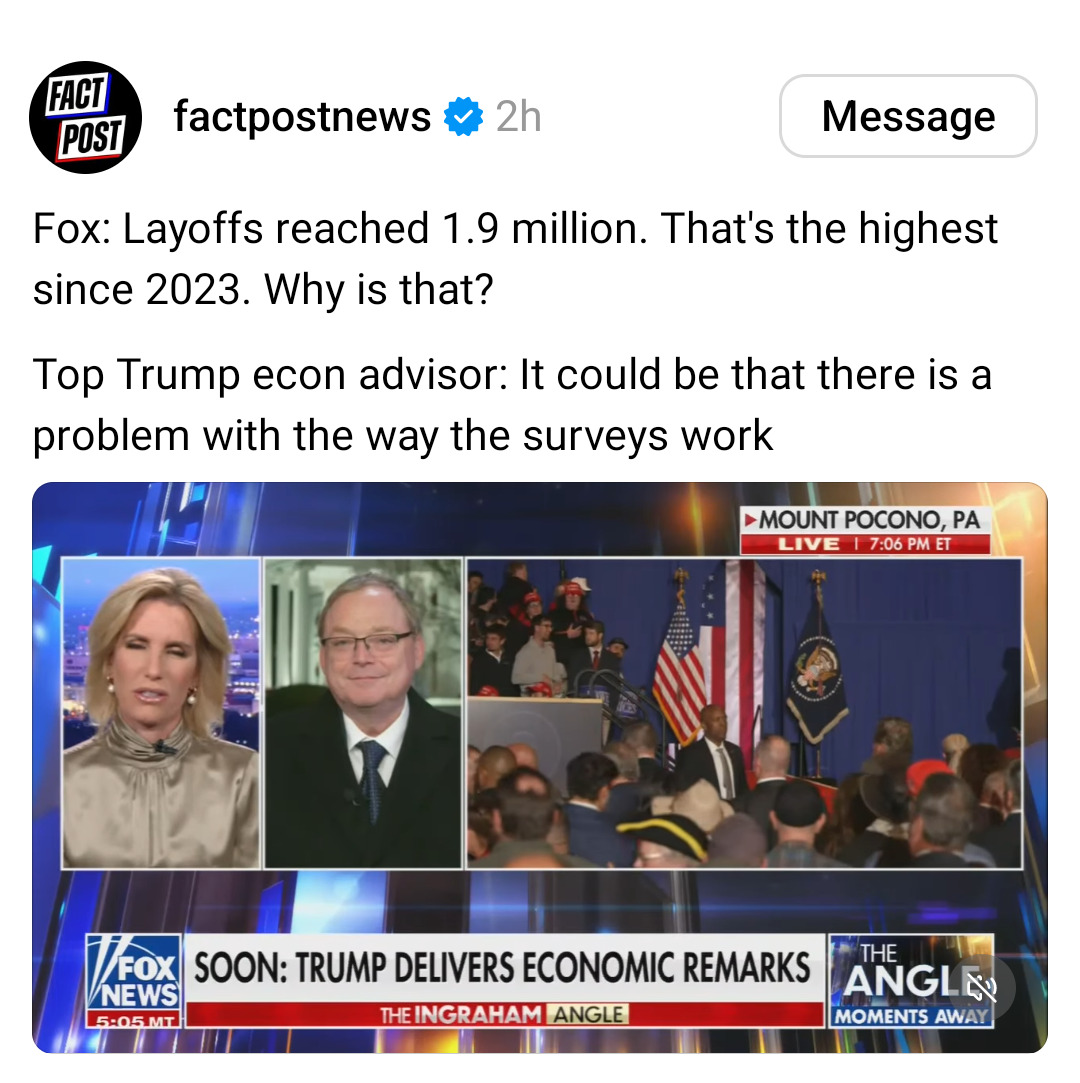Click the 2h post timestamp
1080x1083 pixels.
519,116
